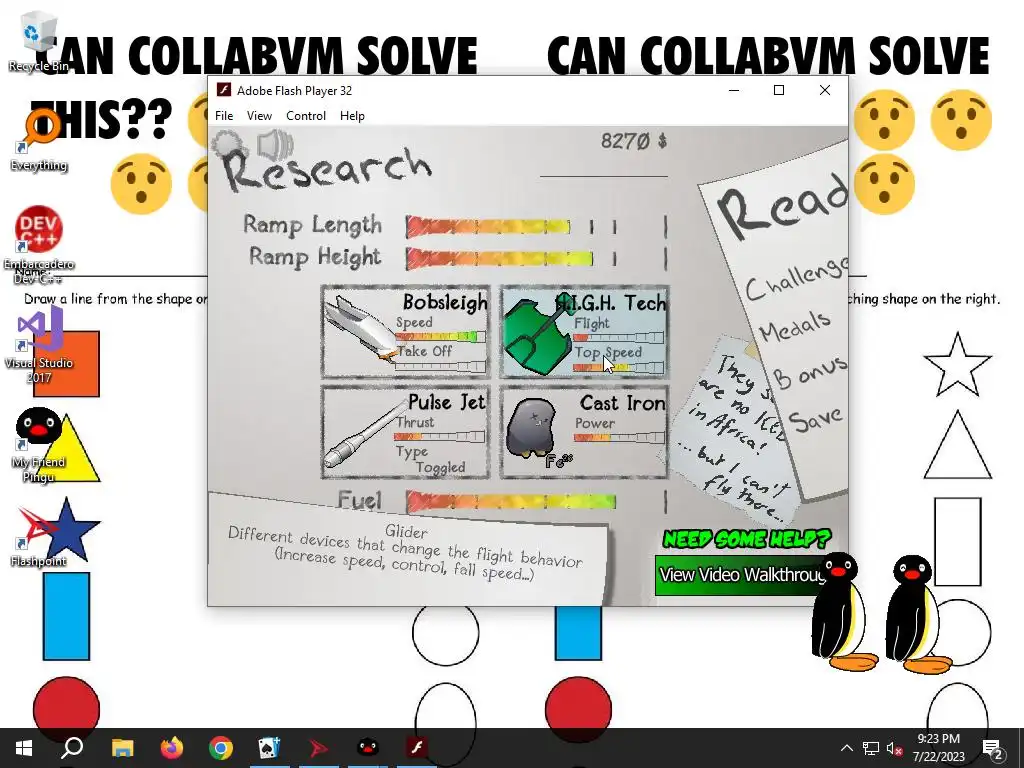The height and width of the screenshot is (768, 1024).
Task: Click the 8270 $ money counter
Action: pos(633,141)
